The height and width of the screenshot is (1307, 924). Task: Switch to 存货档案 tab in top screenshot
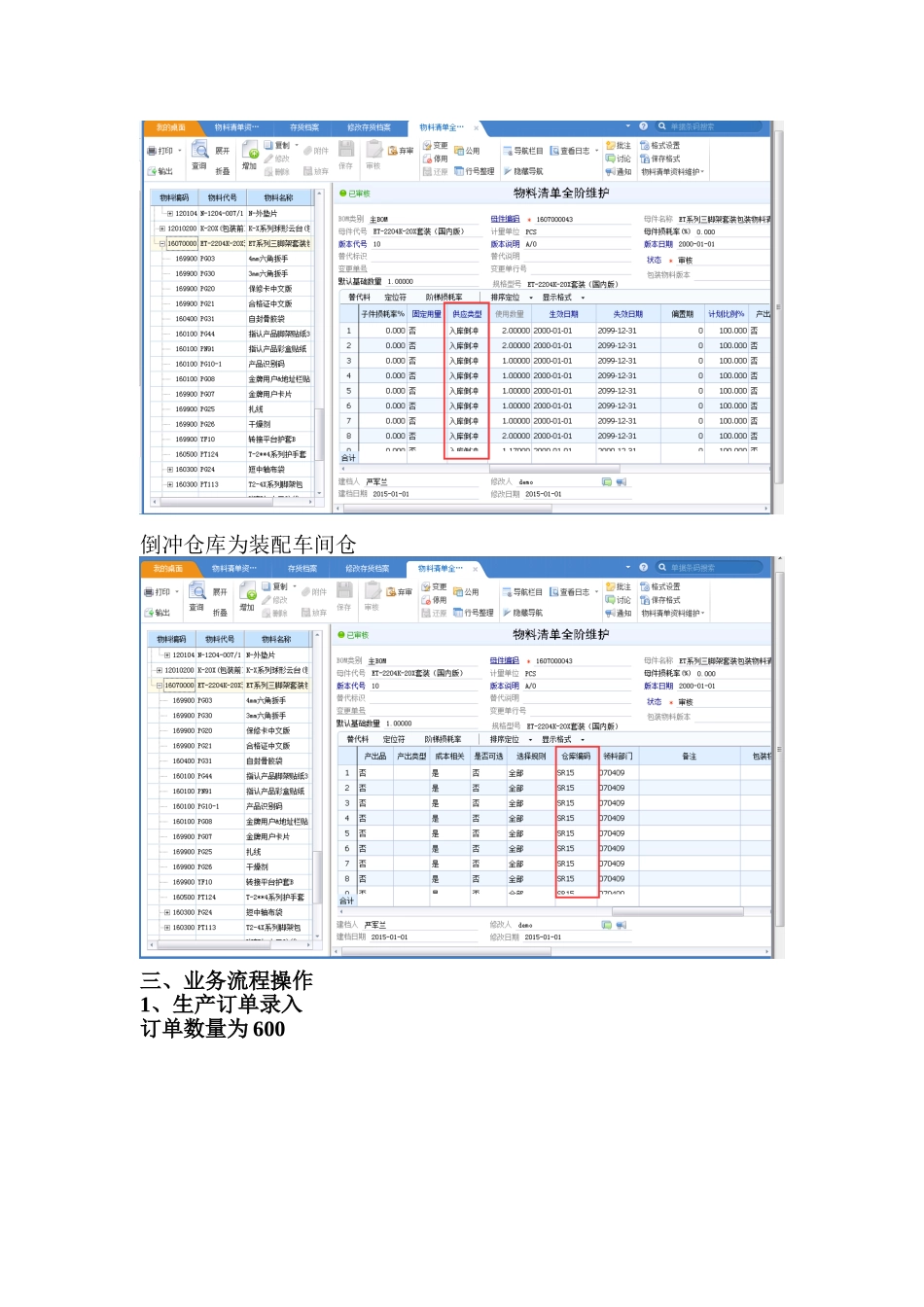point(304,127)
